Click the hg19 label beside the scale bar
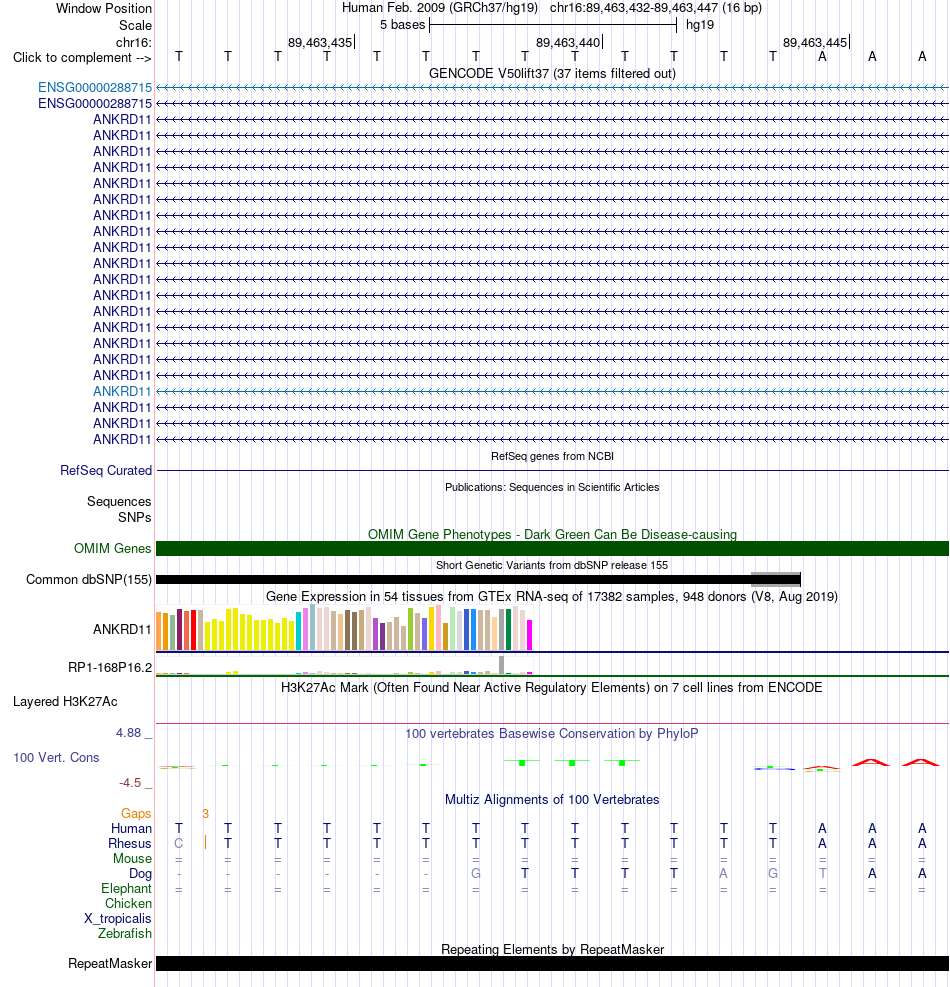 pyautogui.click(x=699, y=25)
